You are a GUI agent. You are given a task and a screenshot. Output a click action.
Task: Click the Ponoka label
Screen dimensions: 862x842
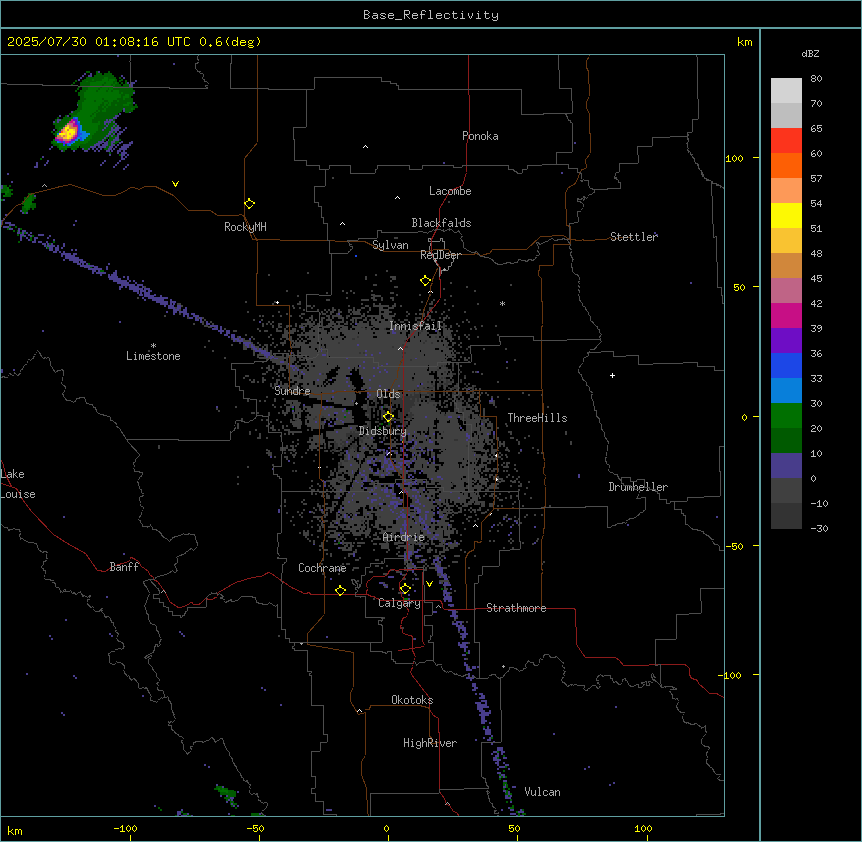point(480,136)
